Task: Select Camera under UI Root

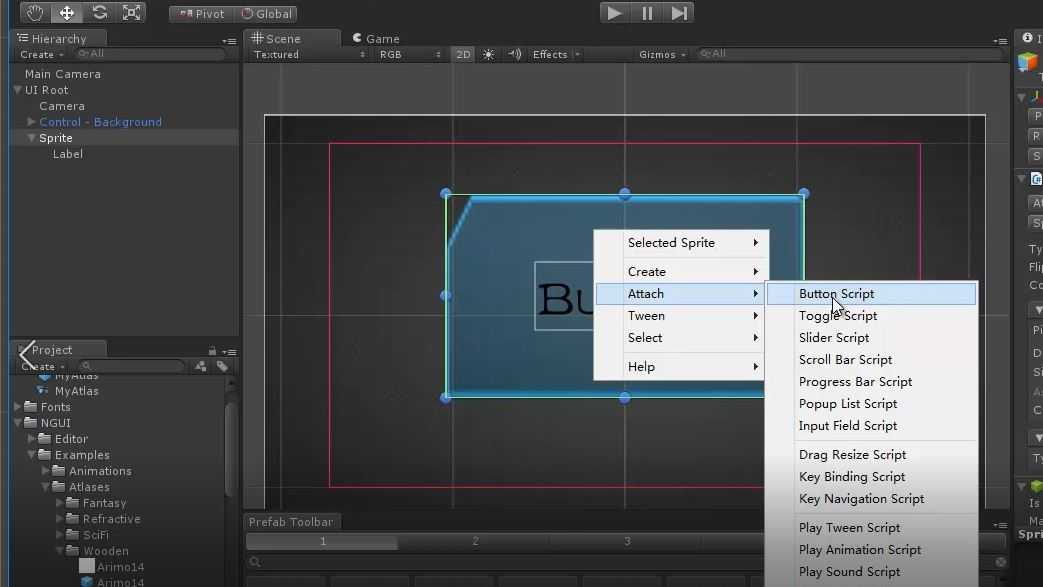Action: 62,106
